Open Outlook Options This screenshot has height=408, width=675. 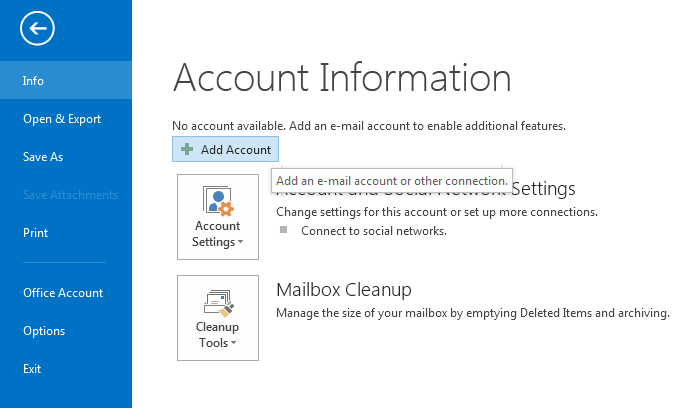coord(44,331)
